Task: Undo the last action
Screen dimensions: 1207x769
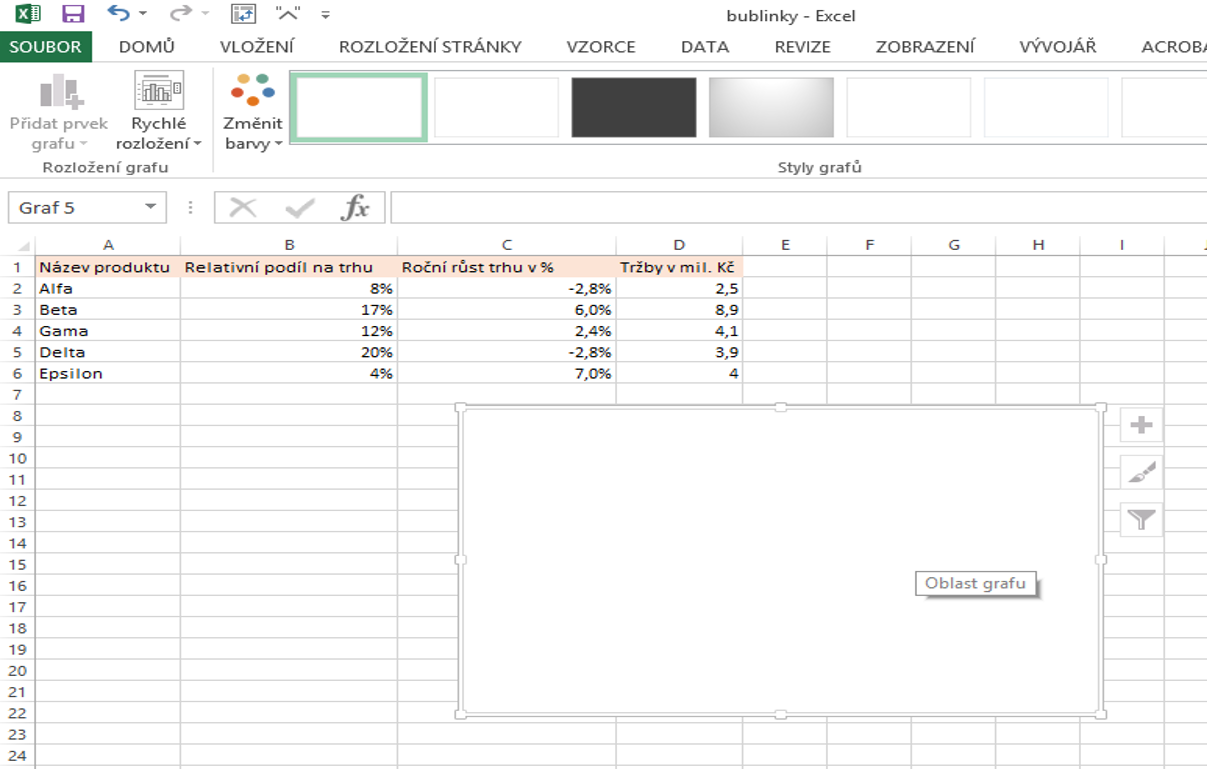Action: pos(118,14)
